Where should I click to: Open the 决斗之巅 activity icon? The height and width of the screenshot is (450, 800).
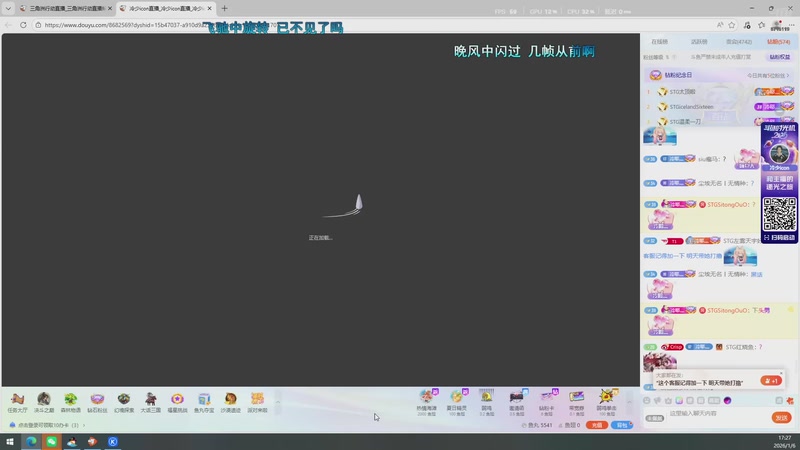click(x=44, y=402)
